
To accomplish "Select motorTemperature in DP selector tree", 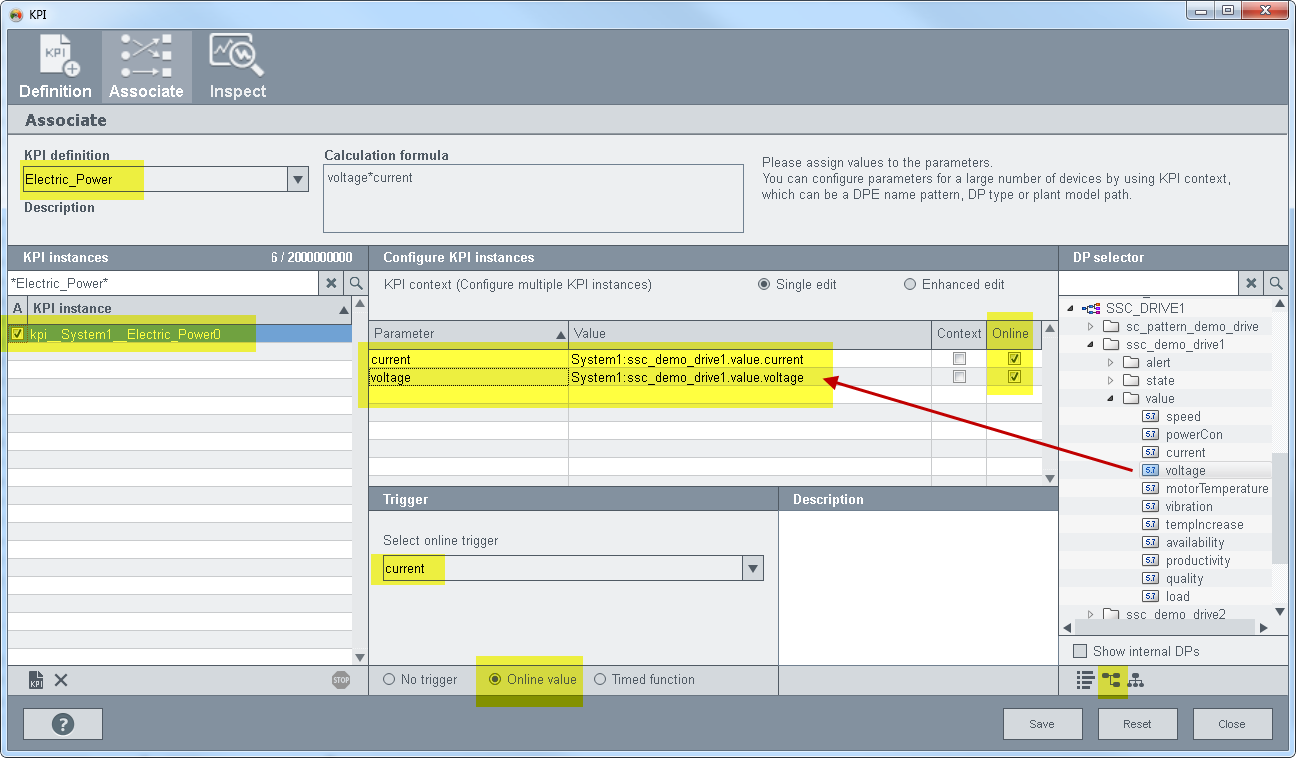I will [1216, 489].
